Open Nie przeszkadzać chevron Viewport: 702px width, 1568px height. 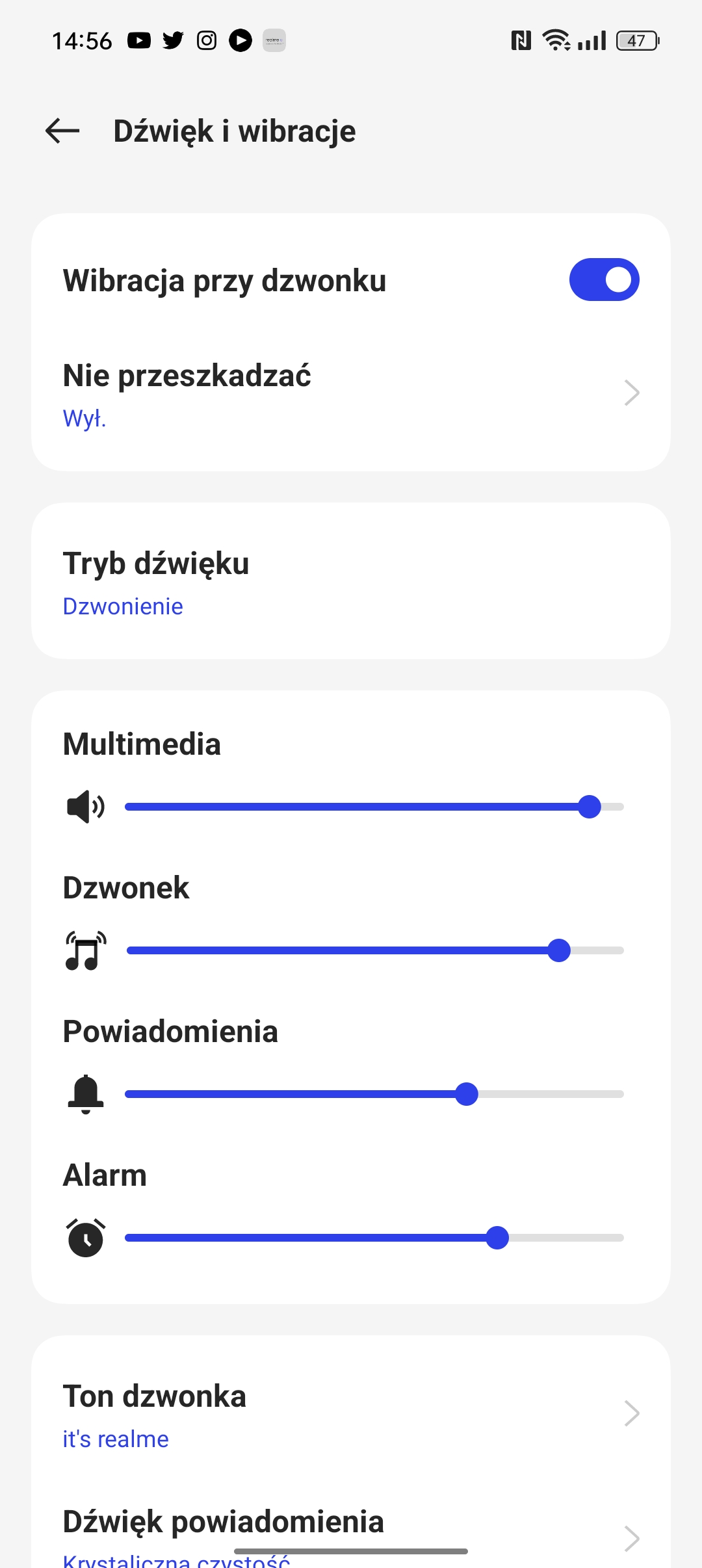[x=632, y=393]
